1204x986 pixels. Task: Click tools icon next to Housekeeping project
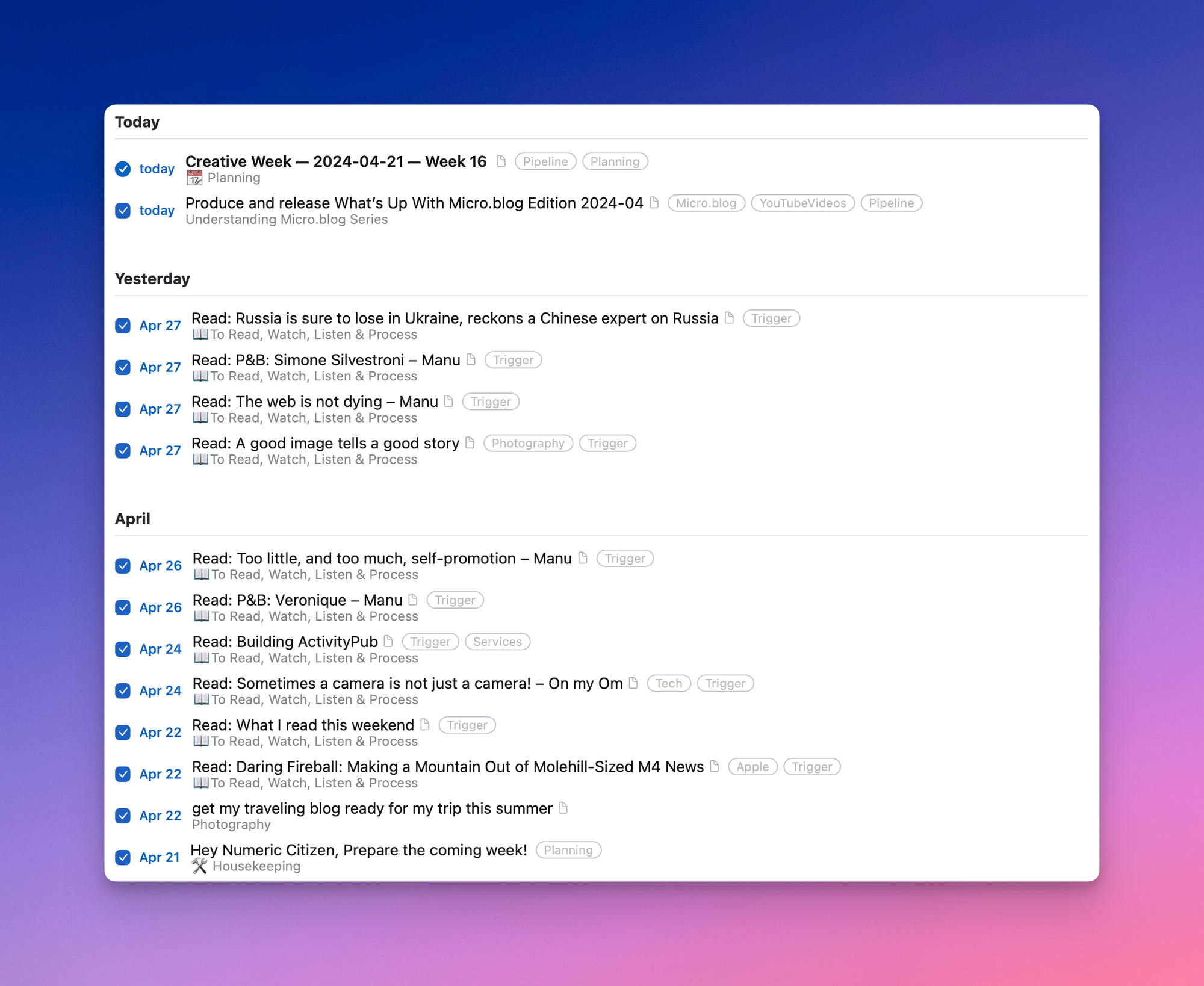click(199, 866)
